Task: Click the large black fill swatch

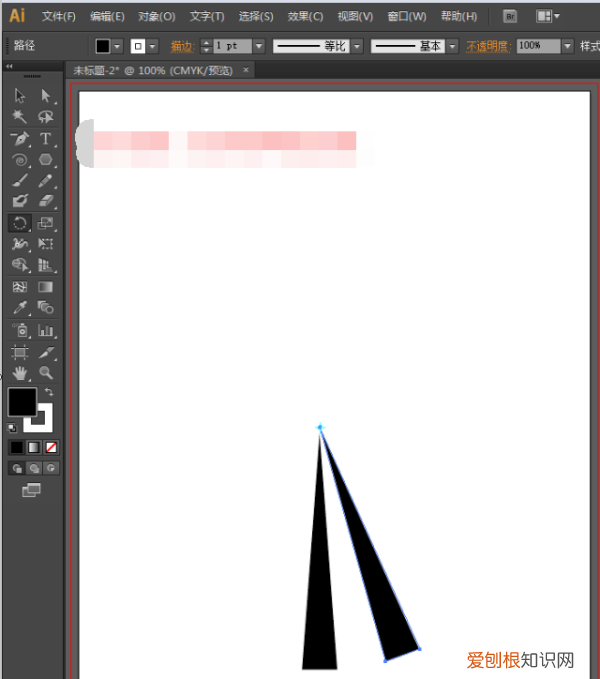Action: (22, 402)
